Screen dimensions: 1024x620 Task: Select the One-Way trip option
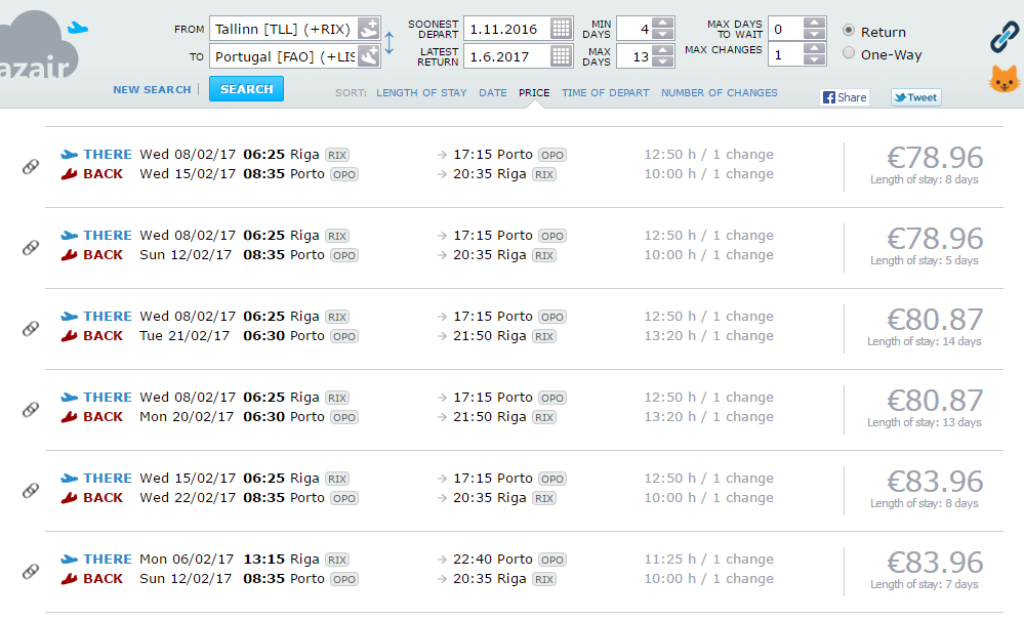pos(849,53)
